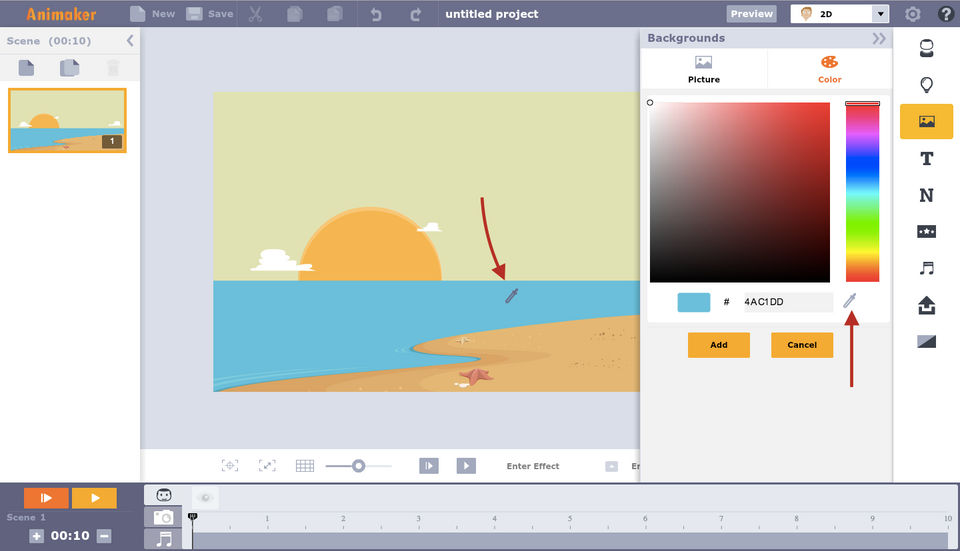This screenshot has width=960, height=551.
Task: Select the camera timeline track
Action: [x=163, y=518]
